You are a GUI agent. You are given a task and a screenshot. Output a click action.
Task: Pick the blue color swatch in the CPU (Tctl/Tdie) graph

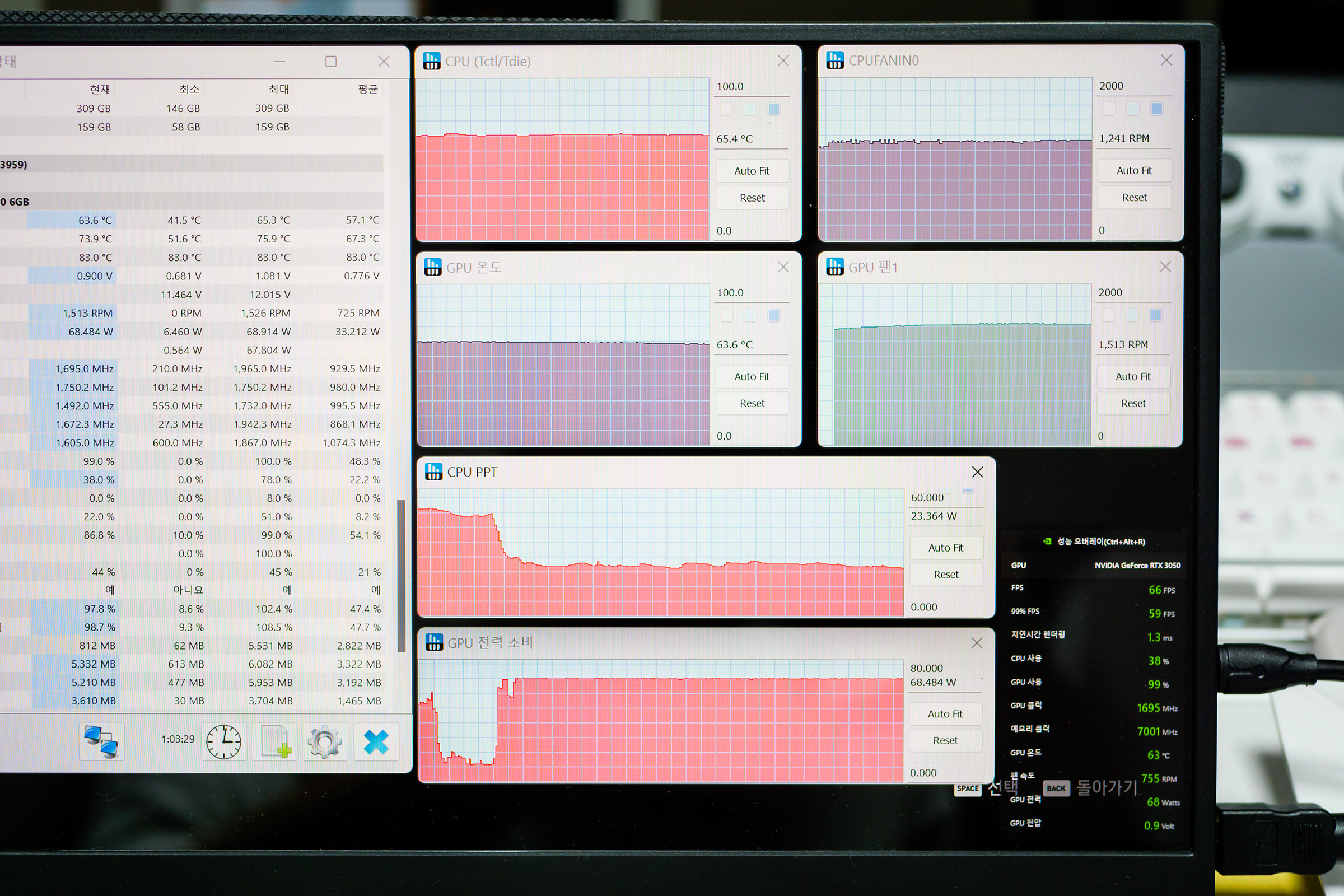click(774, 109)
